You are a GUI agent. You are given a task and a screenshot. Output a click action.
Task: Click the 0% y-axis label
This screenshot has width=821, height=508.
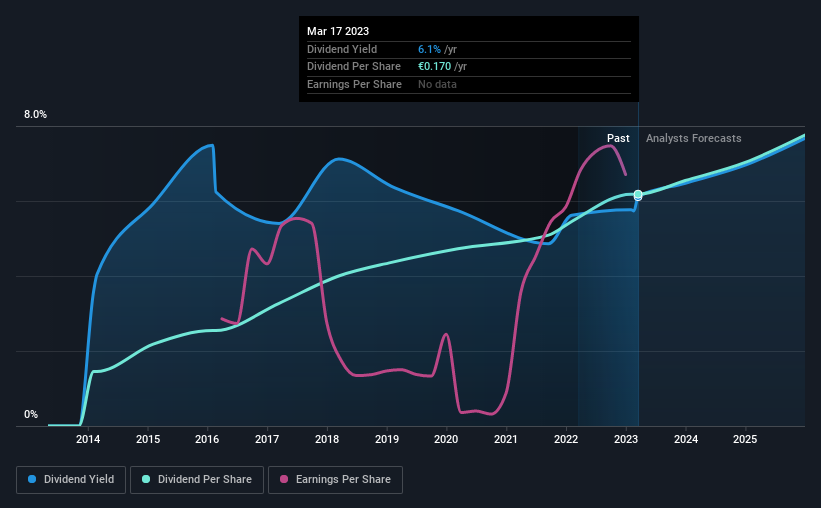point(31,414)
